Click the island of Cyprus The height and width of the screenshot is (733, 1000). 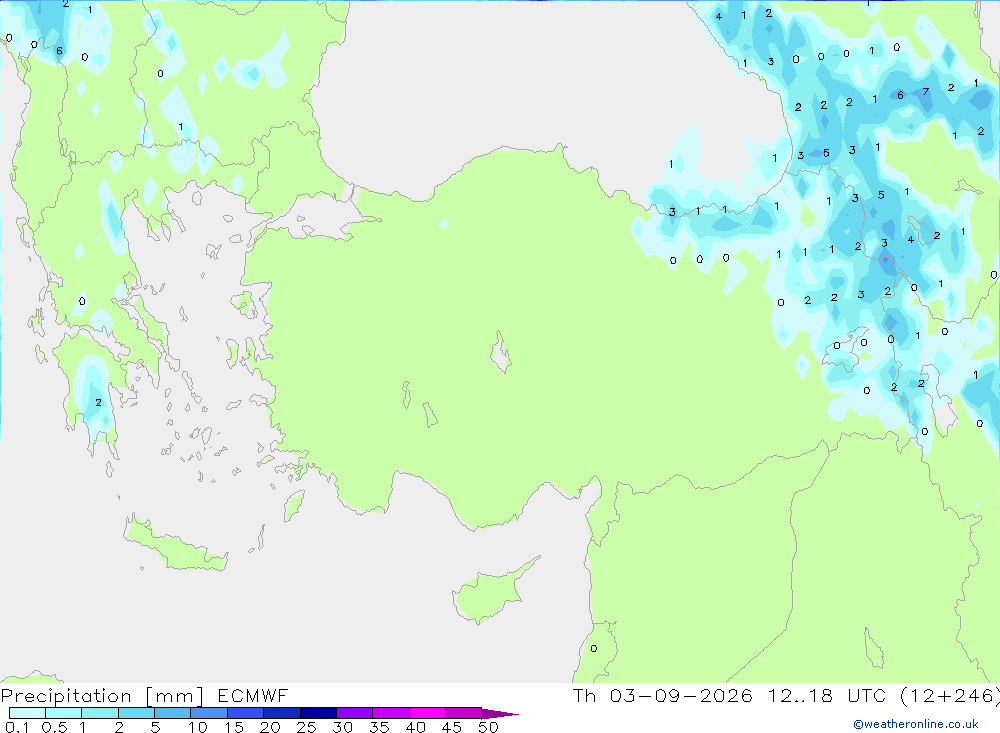coord(491,592)
